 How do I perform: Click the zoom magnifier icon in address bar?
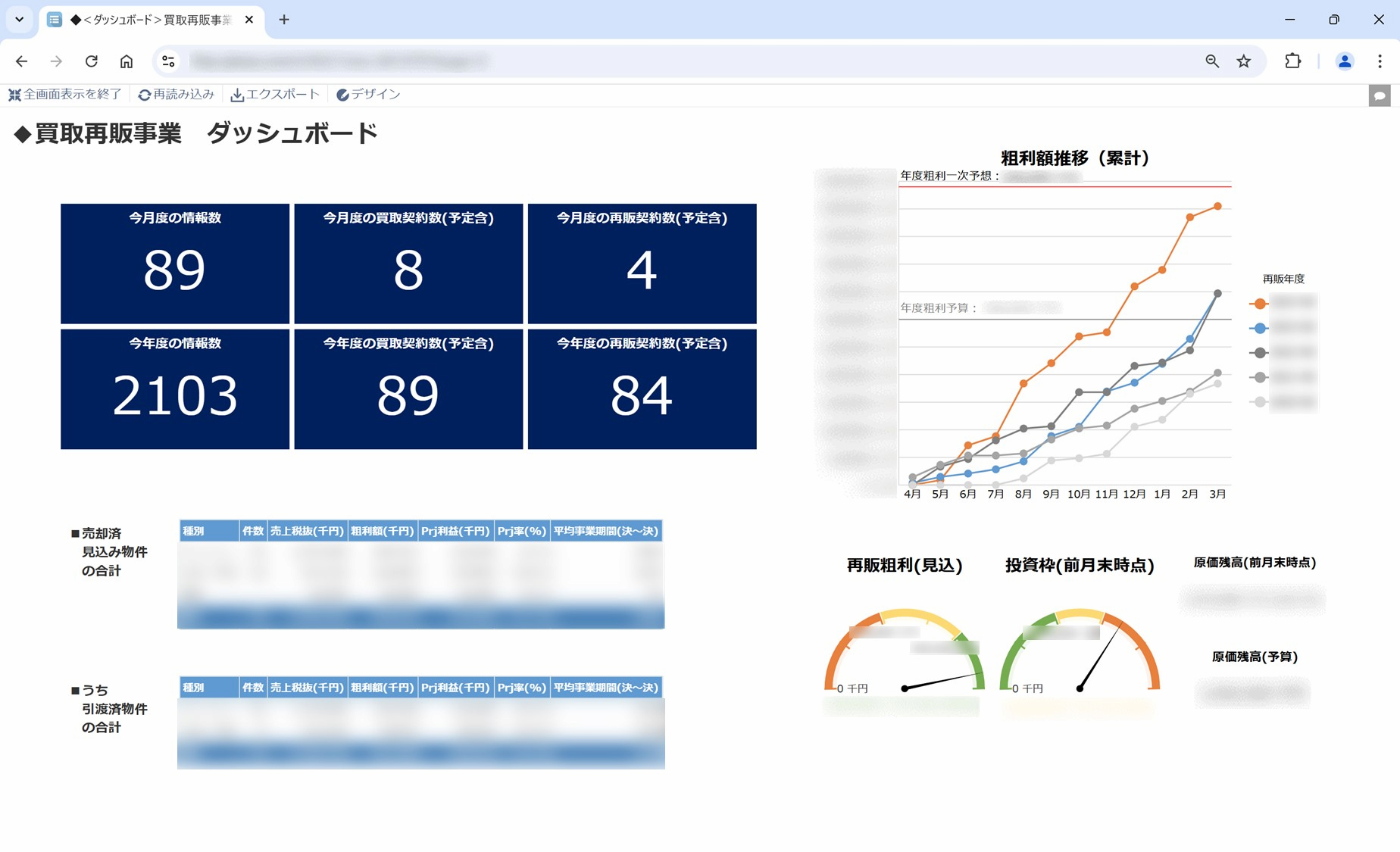(x=1211, y=61)
